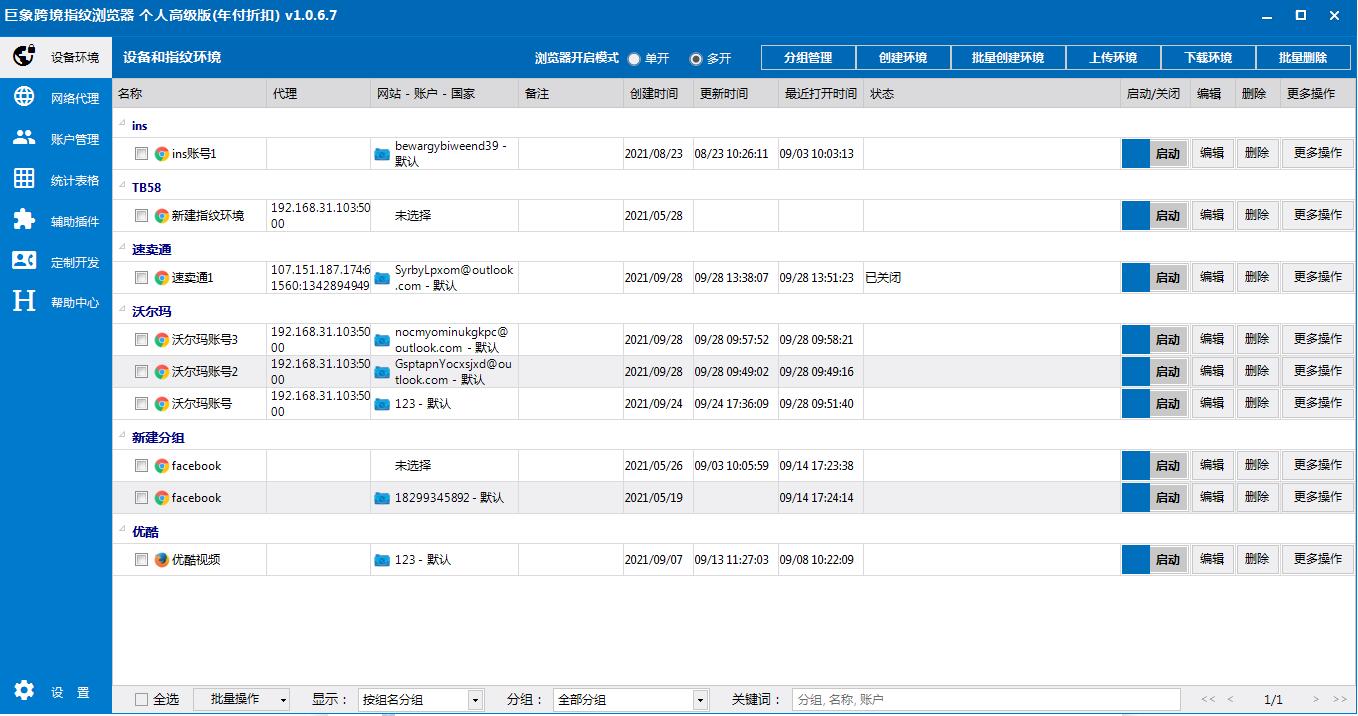
Task: Open the 设备环境 sidebar icon
Action: 24,57
